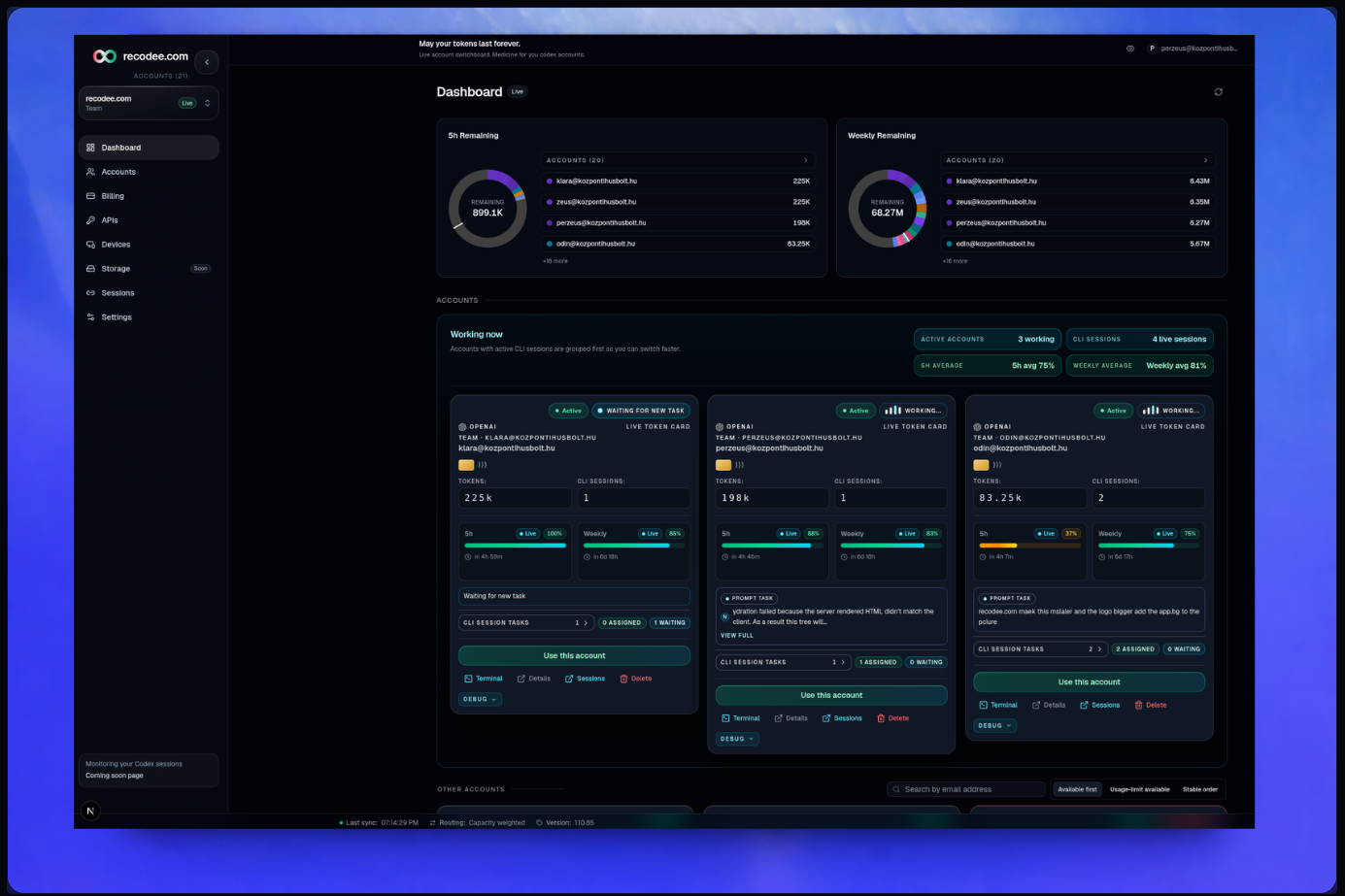Click the Devices icon in sidebar
This screenshot has height=896, width=1345.
pos(90,245)
